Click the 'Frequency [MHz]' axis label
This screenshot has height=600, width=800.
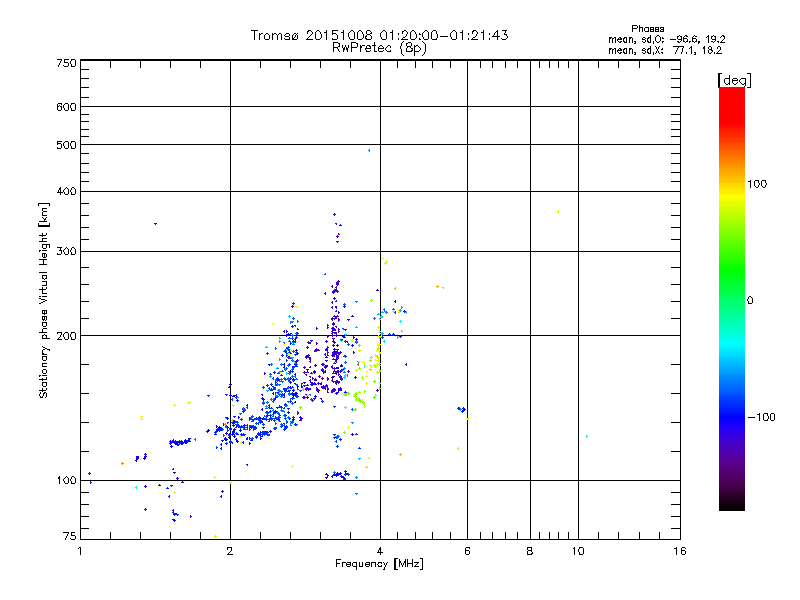[379, 564]
